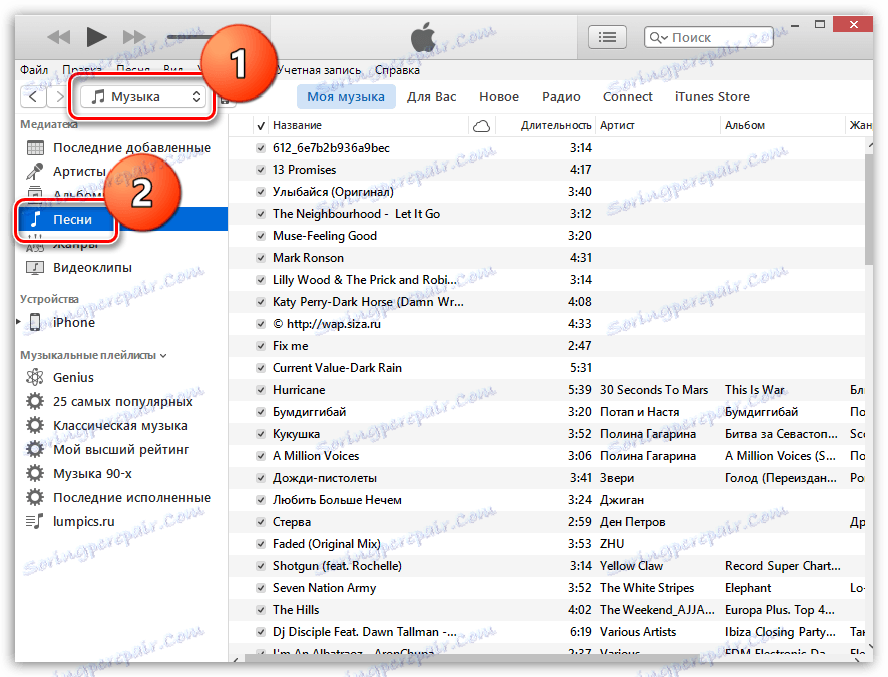Image resolution: width=888 pixels, height=677 pixels.
Task: Switch to the Connect tab
Action: click(627, 97)
